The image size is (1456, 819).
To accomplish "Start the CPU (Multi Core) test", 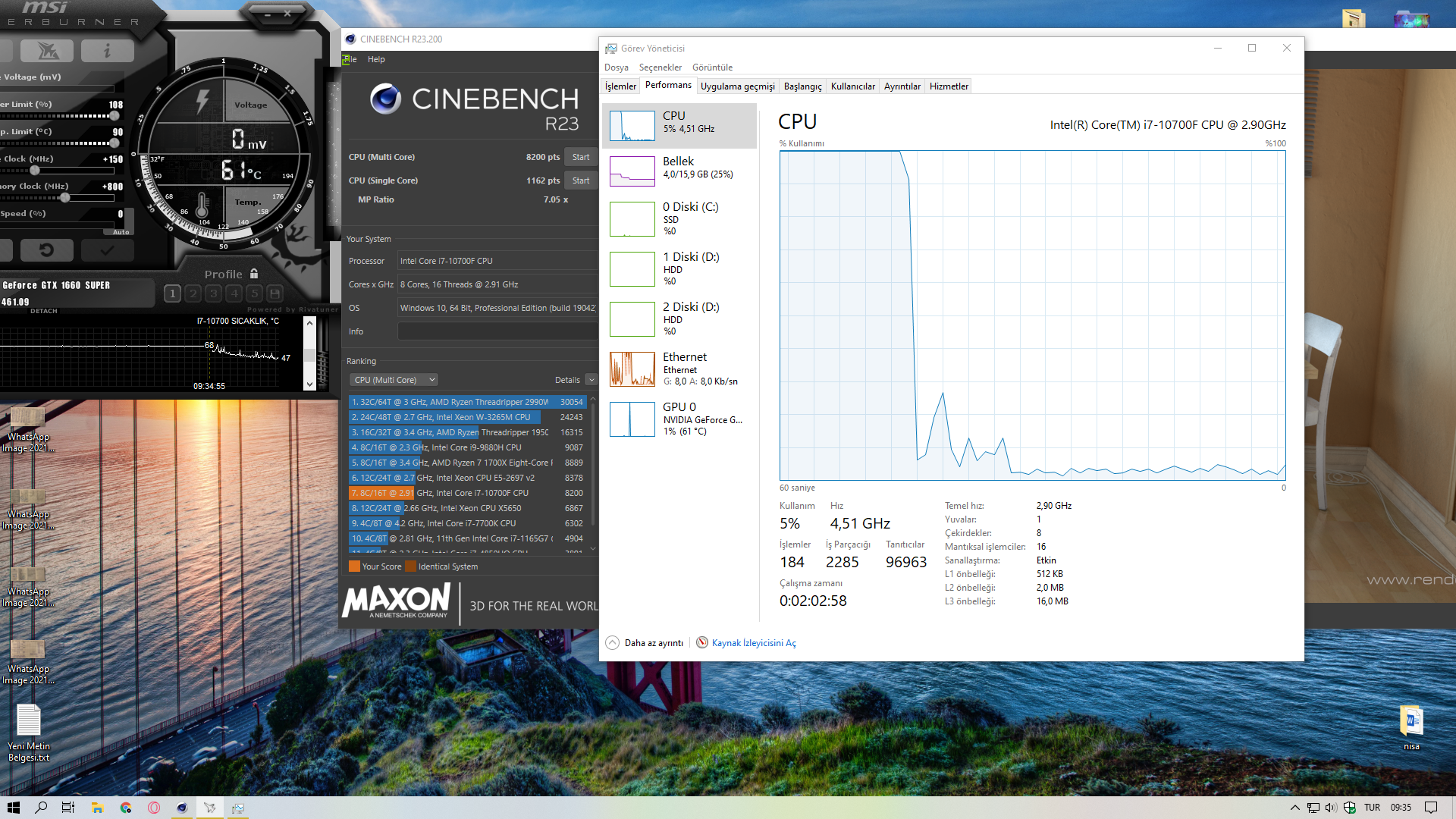I will (x=581, y=157).
